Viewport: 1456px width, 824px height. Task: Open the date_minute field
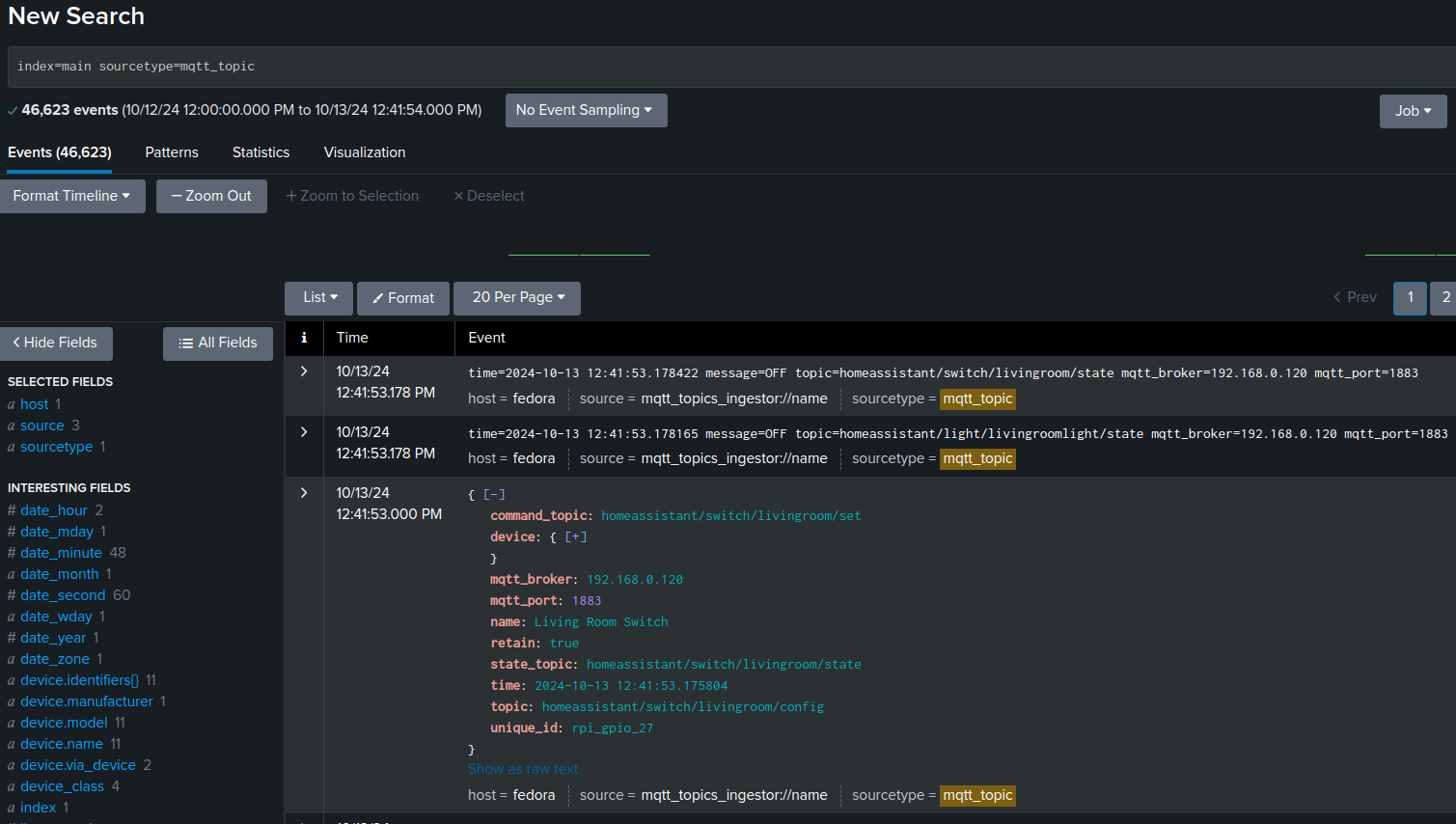(x=61, y=553)
